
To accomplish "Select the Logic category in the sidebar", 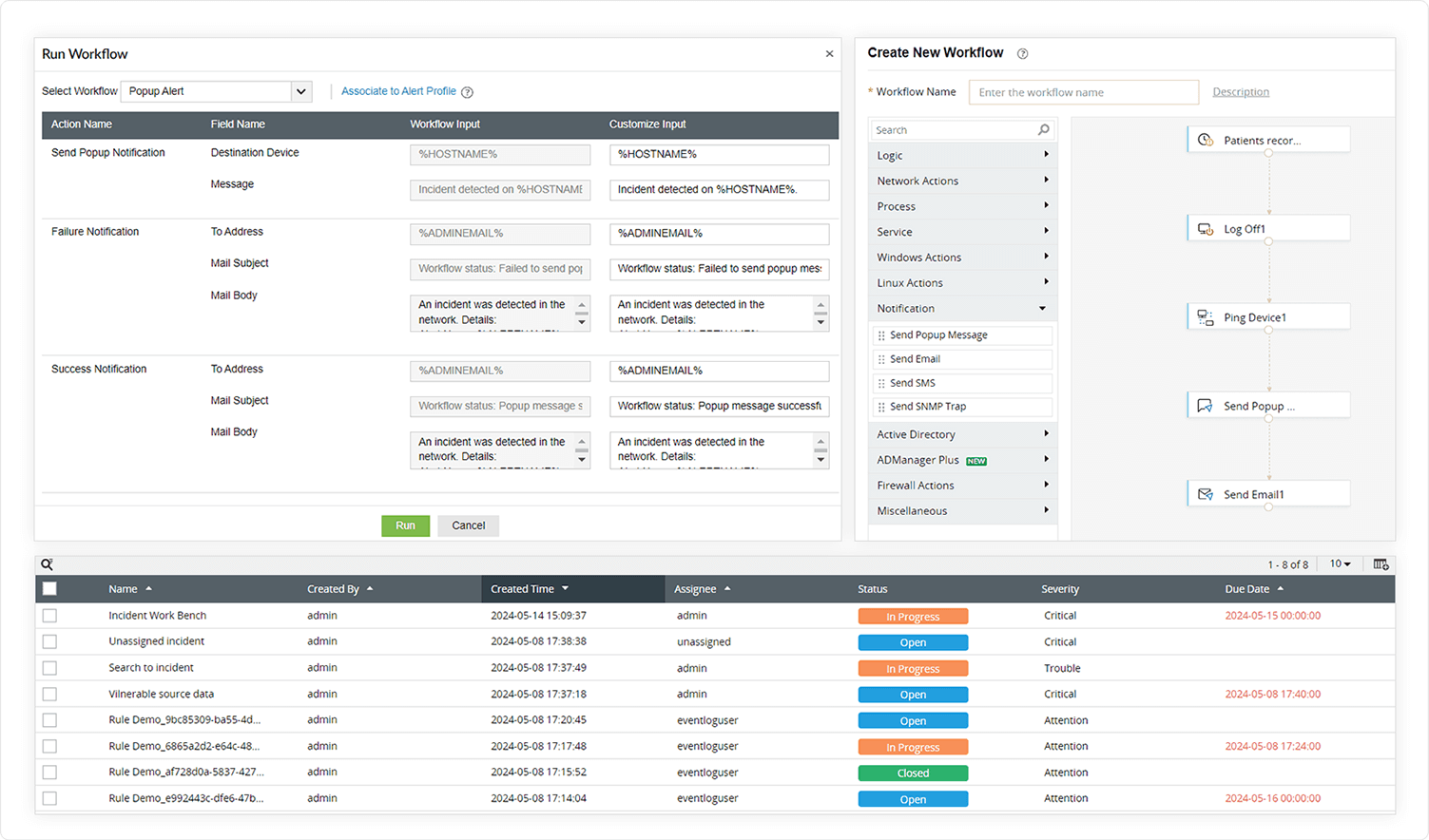I will 961,155.
